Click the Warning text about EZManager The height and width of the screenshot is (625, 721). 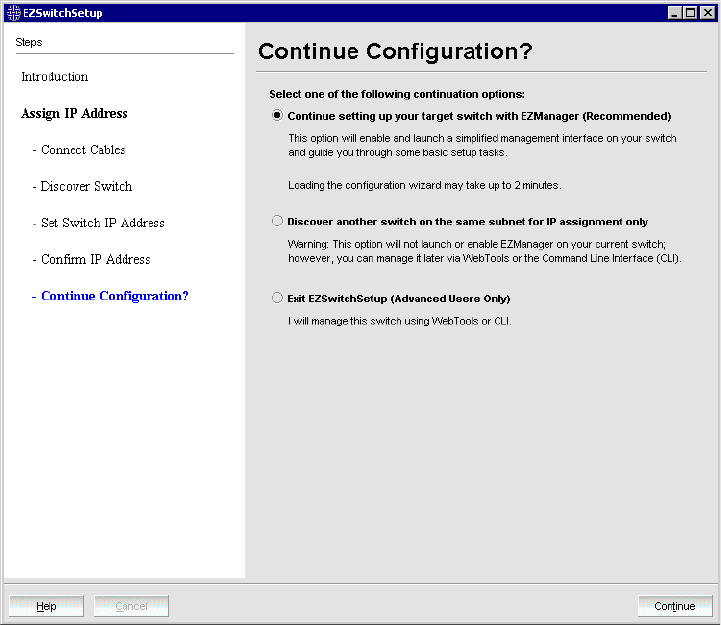click(x=484, y=251)
